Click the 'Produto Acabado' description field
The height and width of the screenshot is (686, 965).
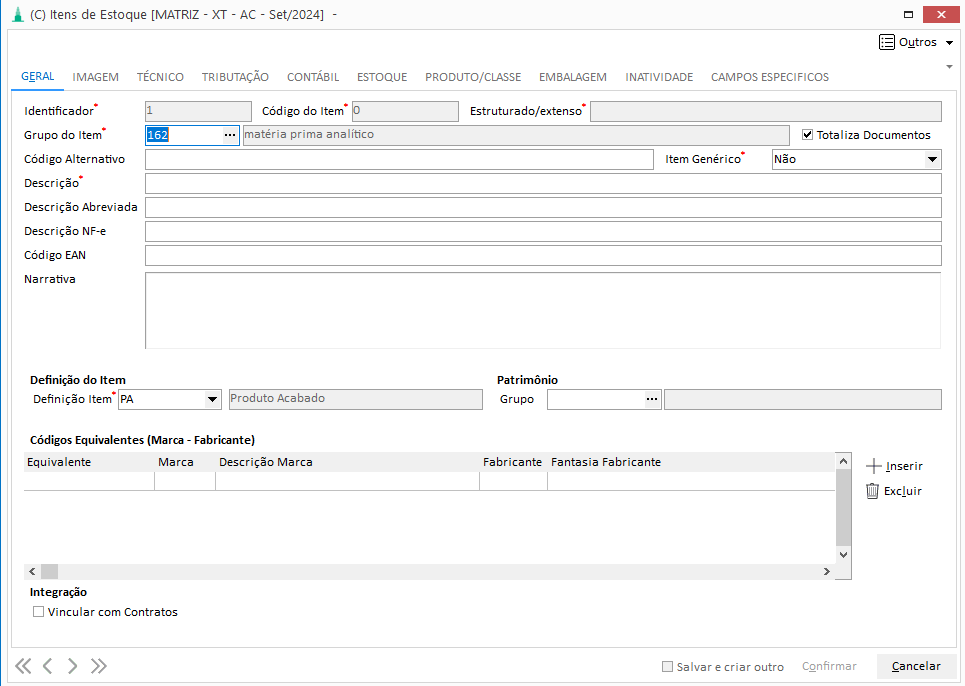pos(356,399)
